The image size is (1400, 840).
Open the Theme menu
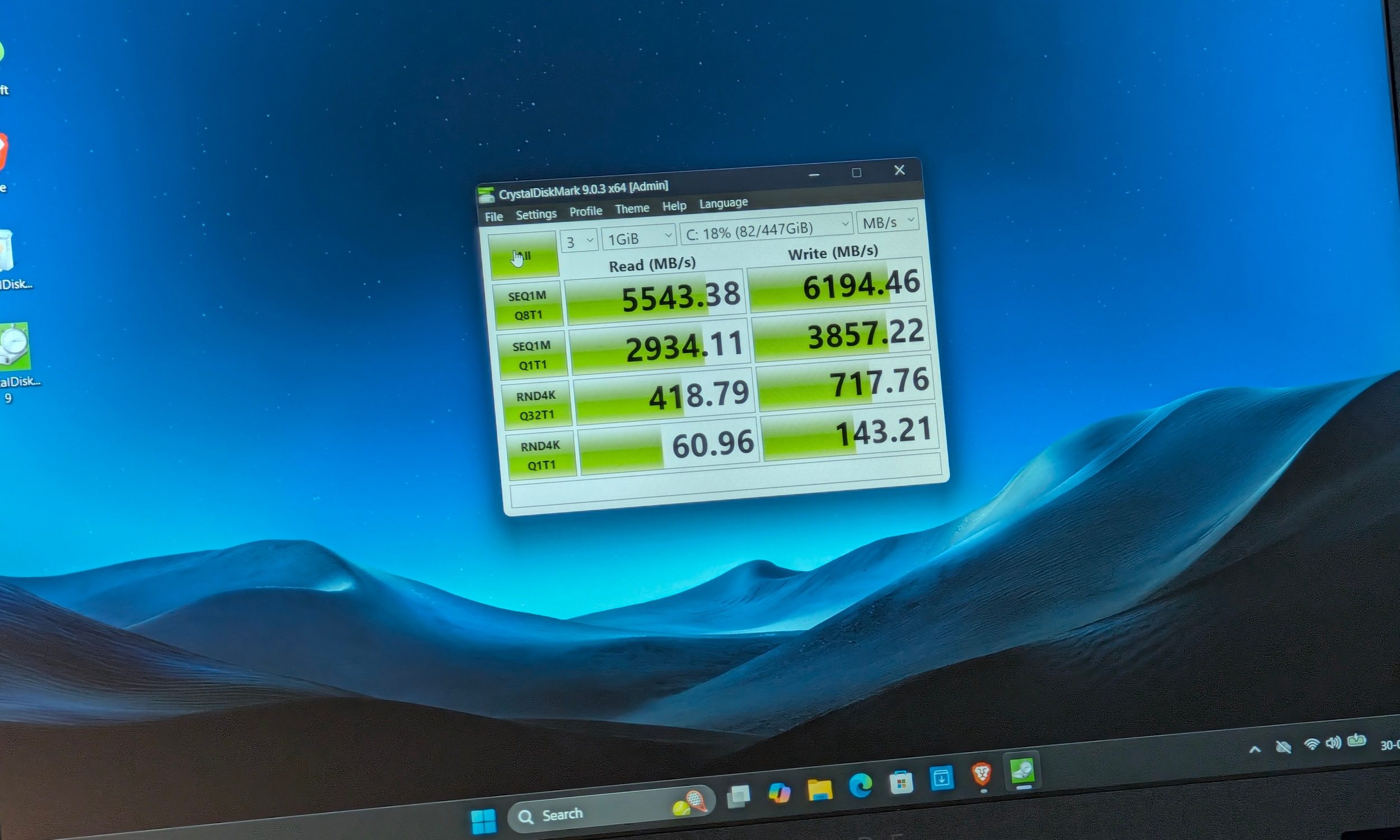pos(632,208)
